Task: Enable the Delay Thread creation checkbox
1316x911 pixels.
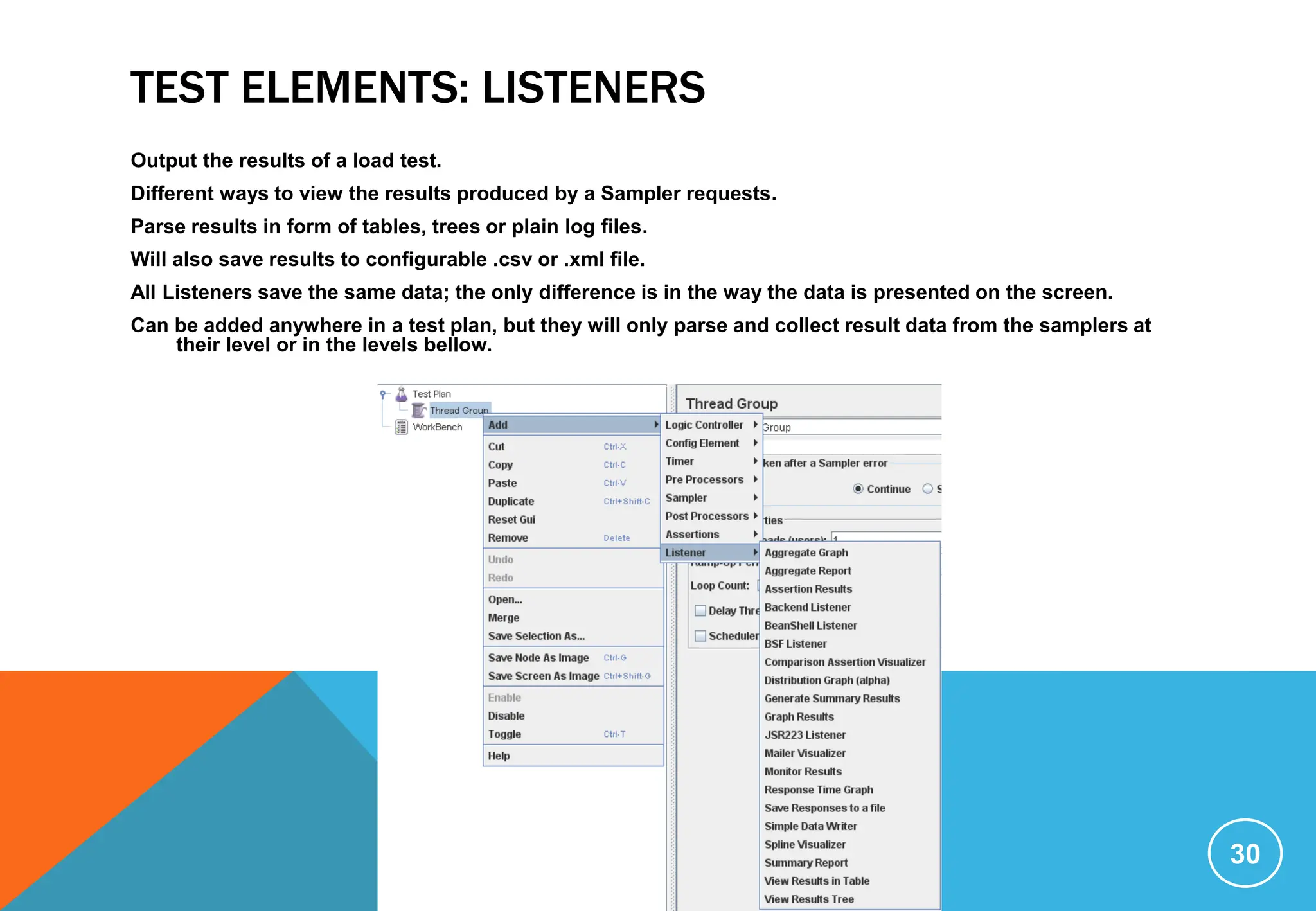Action: (x=700, y=611)
